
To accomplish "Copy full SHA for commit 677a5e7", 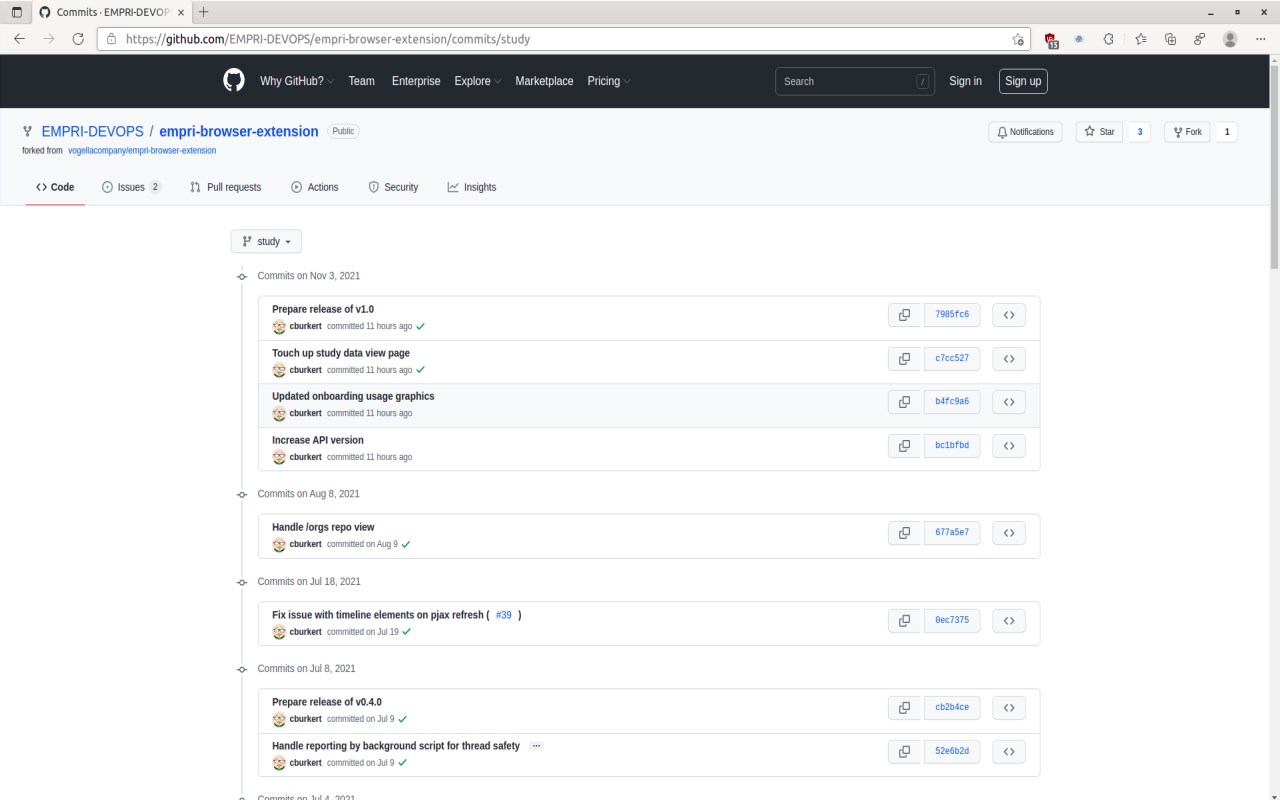I will (904, 533).
